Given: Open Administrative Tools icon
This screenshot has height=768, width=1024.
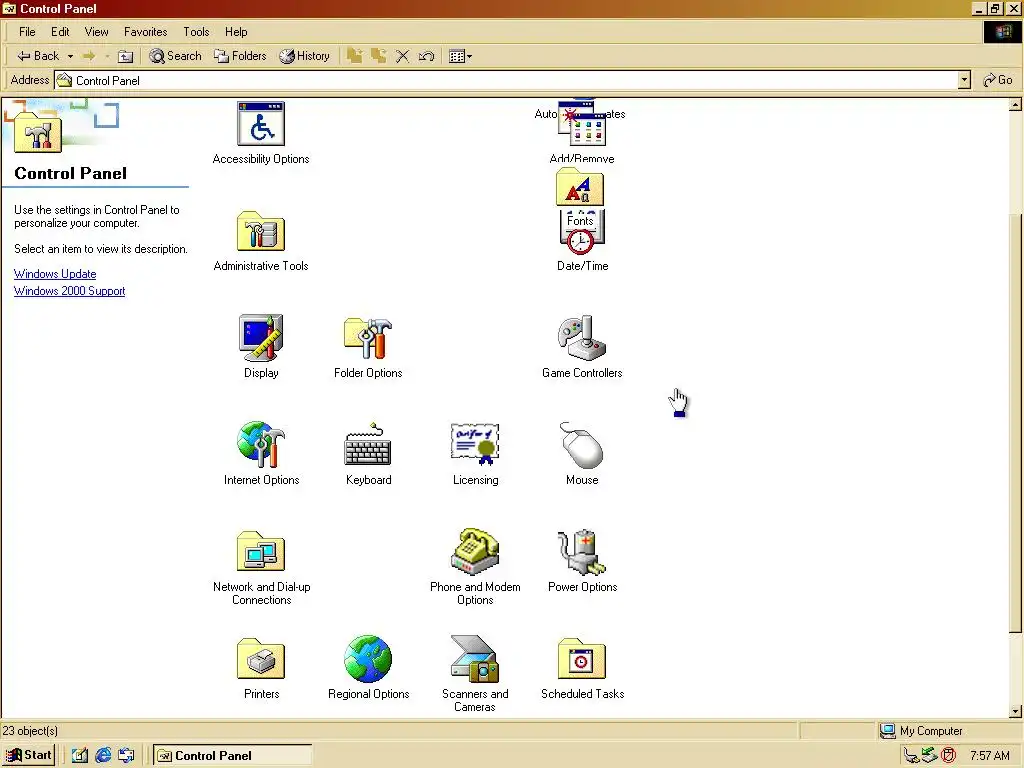Looking at the screenshot, I should click(261, 231).
